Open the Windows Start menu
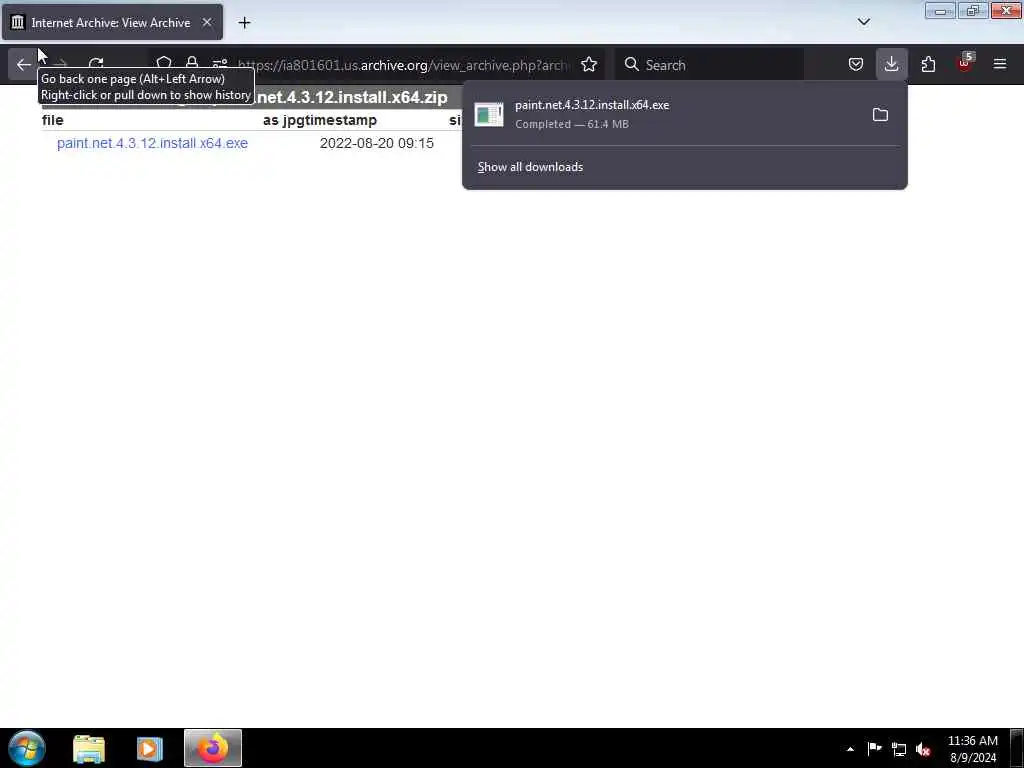Image resolution: width=1024 pixels, height=768 pixels. (27, 748)
